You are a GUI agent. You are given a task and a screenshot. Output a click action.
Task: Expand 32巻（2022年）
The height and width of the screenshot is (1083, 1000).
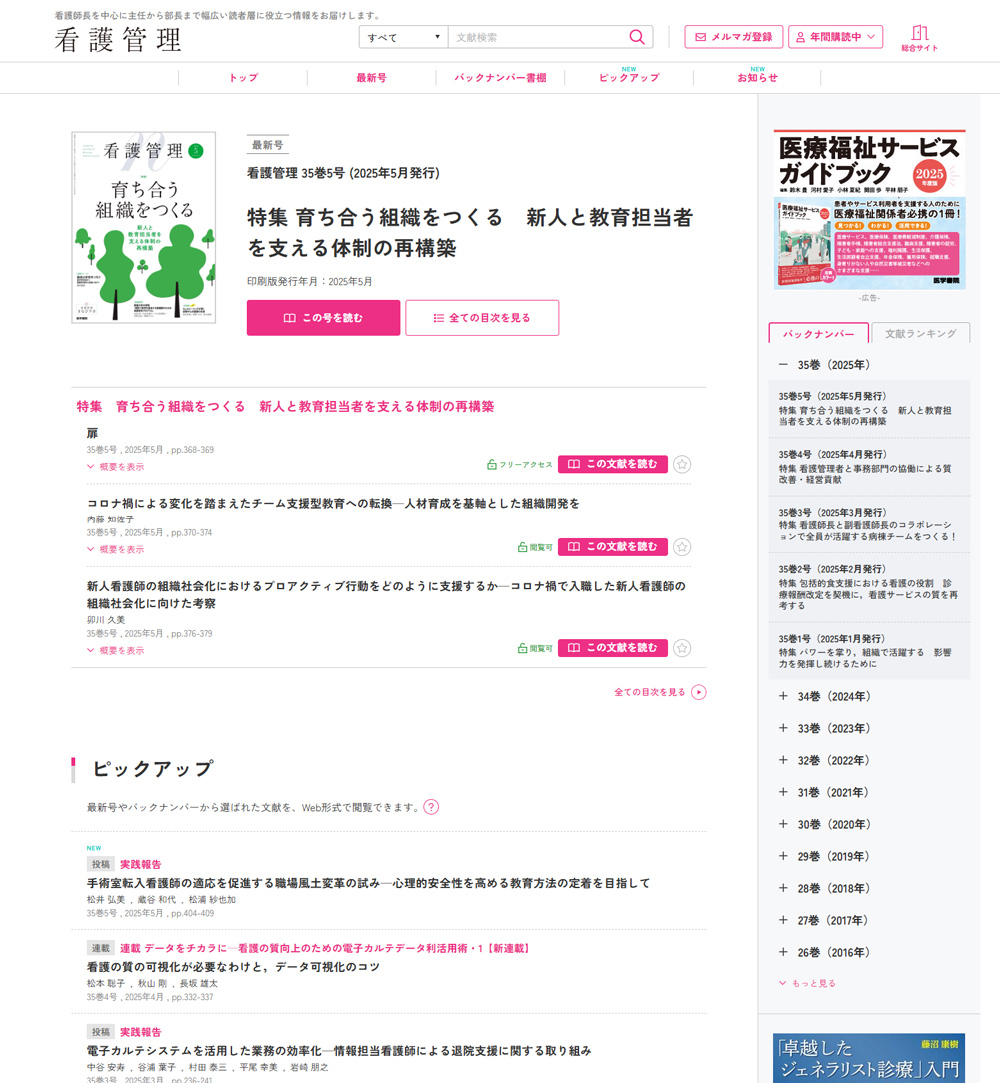(x=782, y=760)
